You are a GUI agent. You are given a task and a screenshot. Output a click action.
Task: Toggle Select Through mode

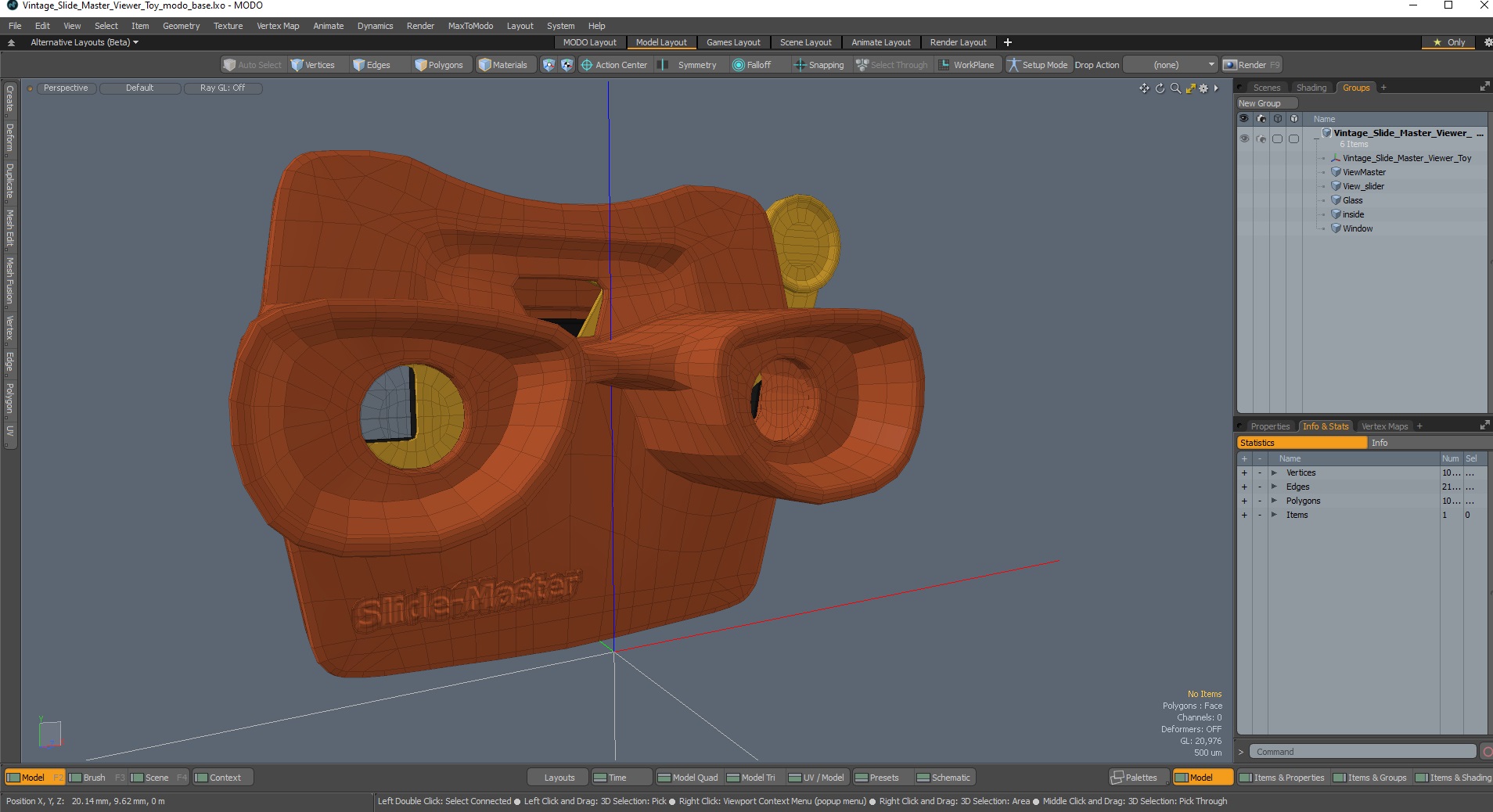pyautogui.click(x=892, y=65)
